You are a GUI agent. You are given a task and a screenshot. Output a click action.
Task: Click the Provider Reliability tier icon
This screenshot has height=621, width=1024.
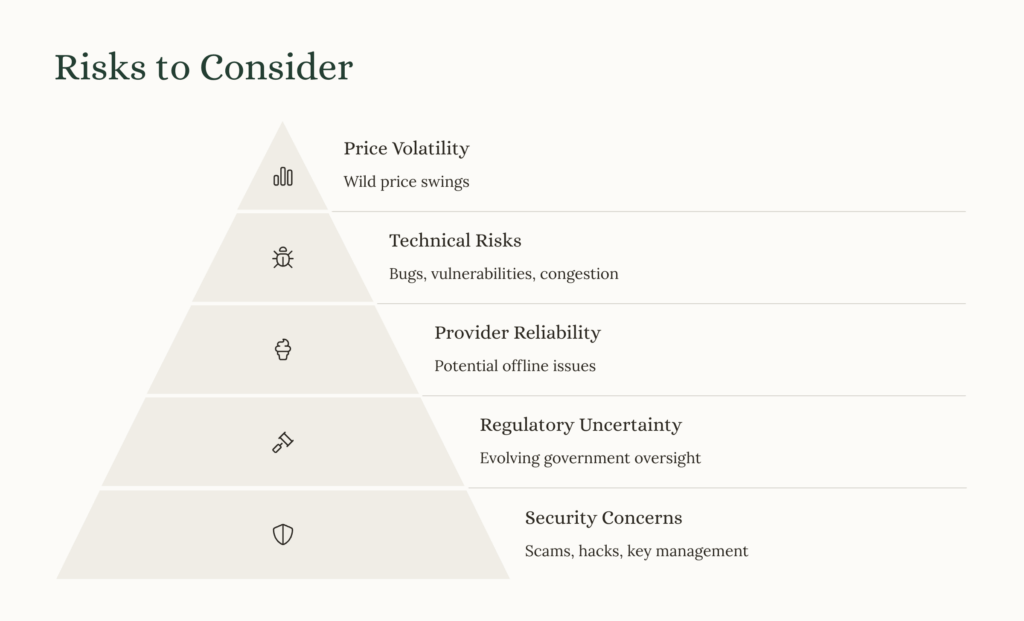pos(283,349)
